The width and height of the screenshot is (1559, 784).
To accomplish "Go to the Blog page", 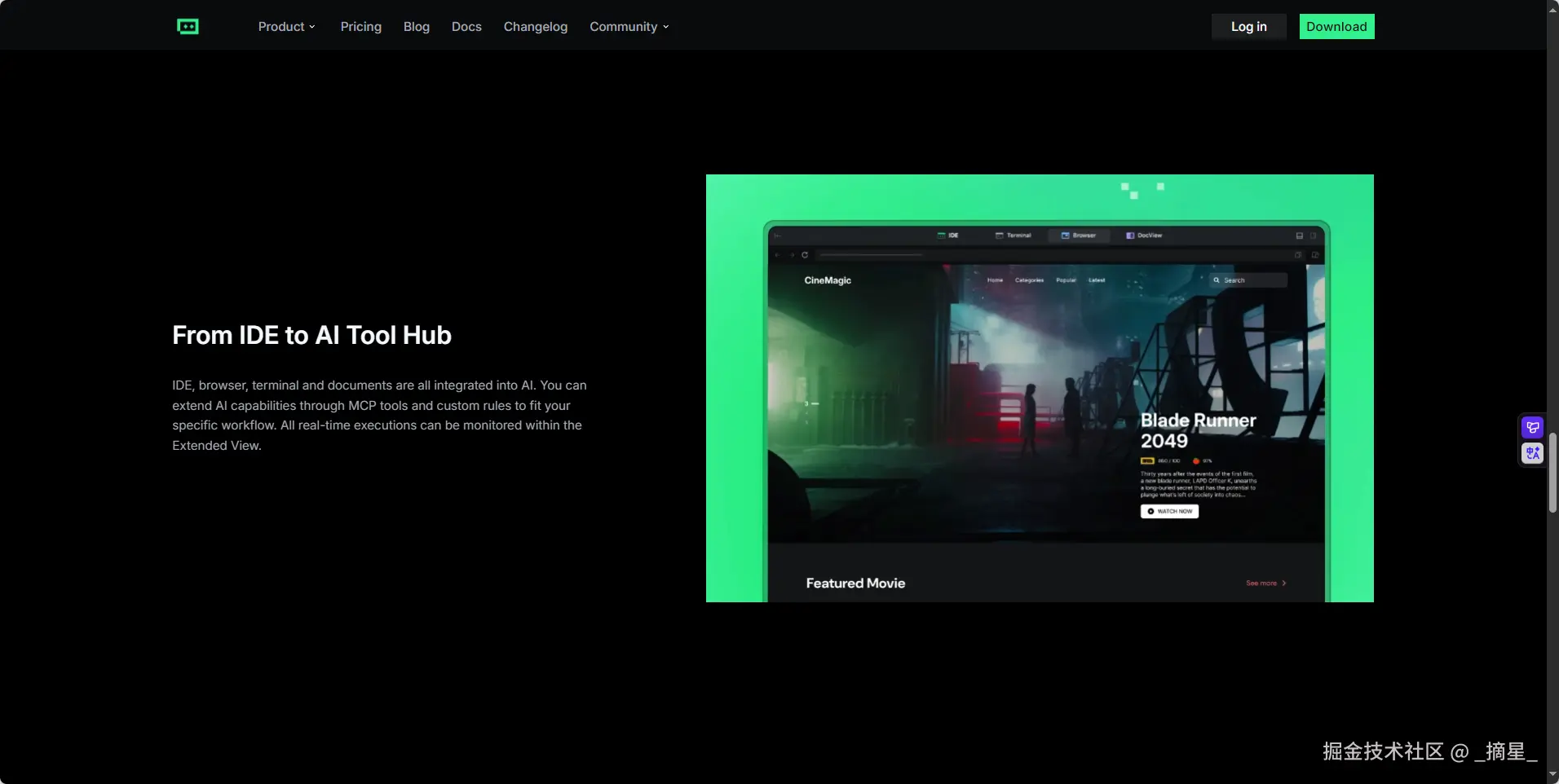I will (417, 27).
